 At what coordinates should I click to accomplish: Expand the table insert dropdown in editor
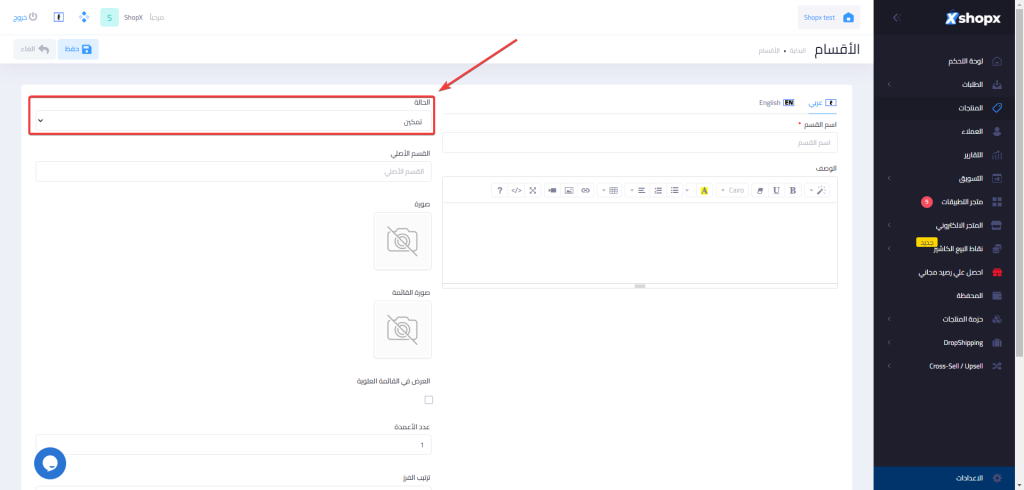[x=609, y=190]
